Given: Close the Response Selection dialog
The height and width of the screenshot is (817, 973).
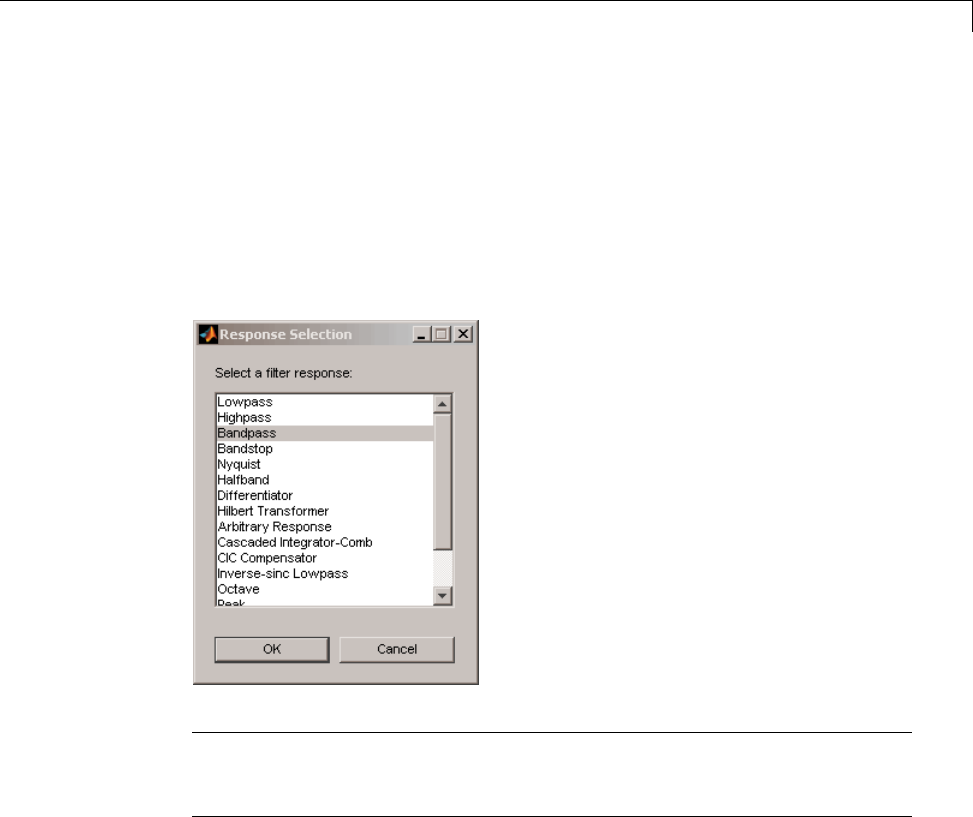Looking at the screenshot, I should point(463,334).
